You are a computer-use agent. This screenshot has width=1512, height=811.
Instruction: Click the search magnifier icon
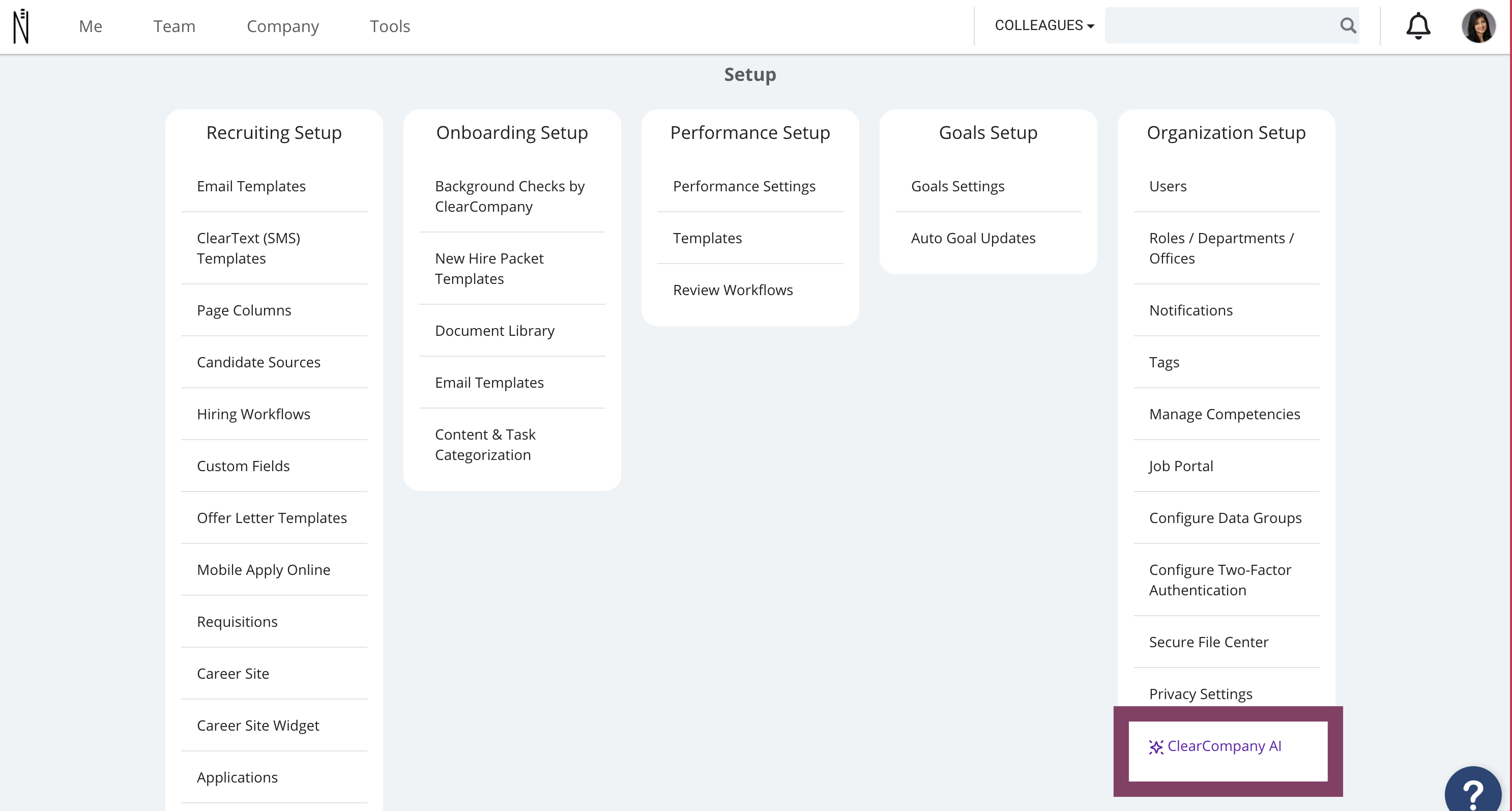[1348, 25]
